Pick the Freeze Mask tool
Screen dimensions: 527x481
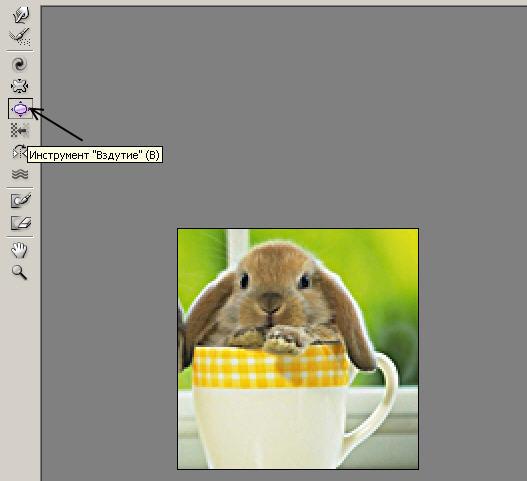click(x=21, y=200)
